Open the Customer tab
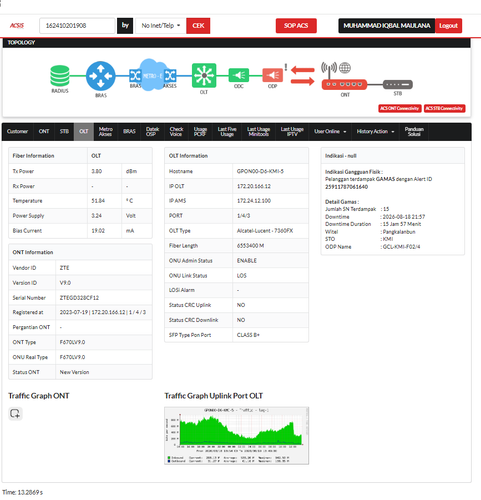The image size is (481, 500). pos(17,132)
